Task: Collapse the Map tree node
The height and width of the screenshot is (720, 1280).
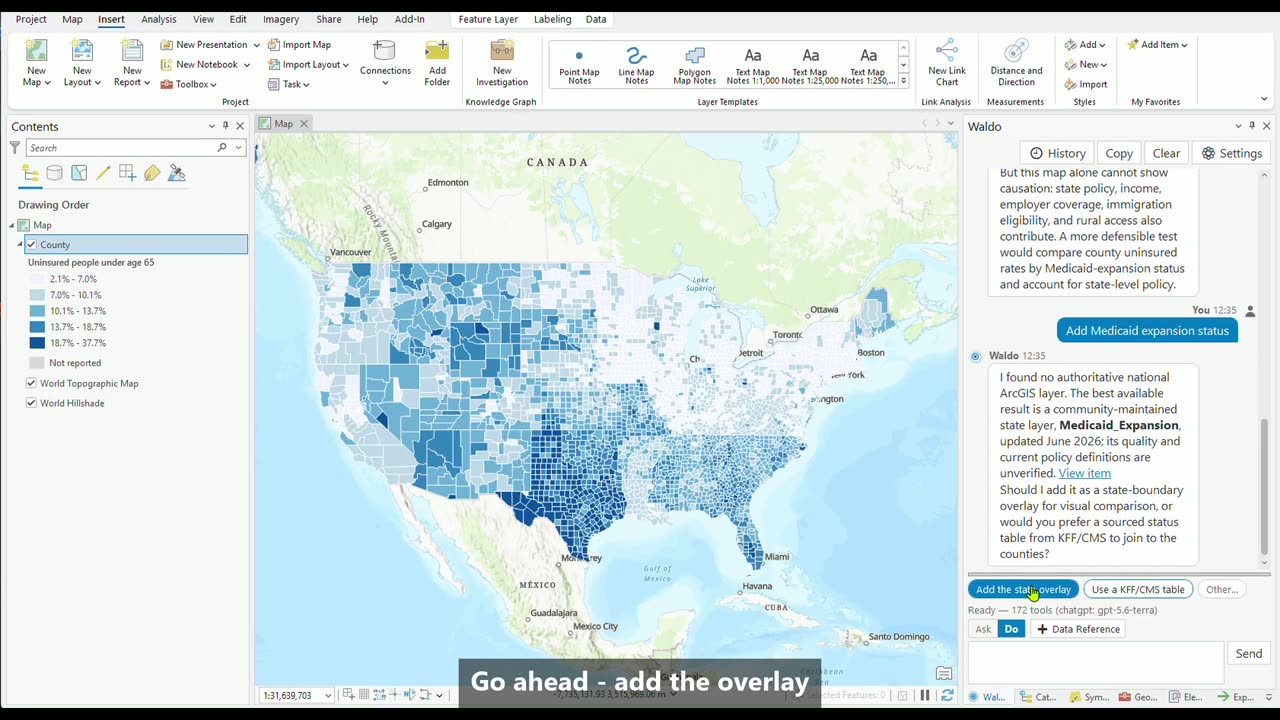Action: click(12, 225)
